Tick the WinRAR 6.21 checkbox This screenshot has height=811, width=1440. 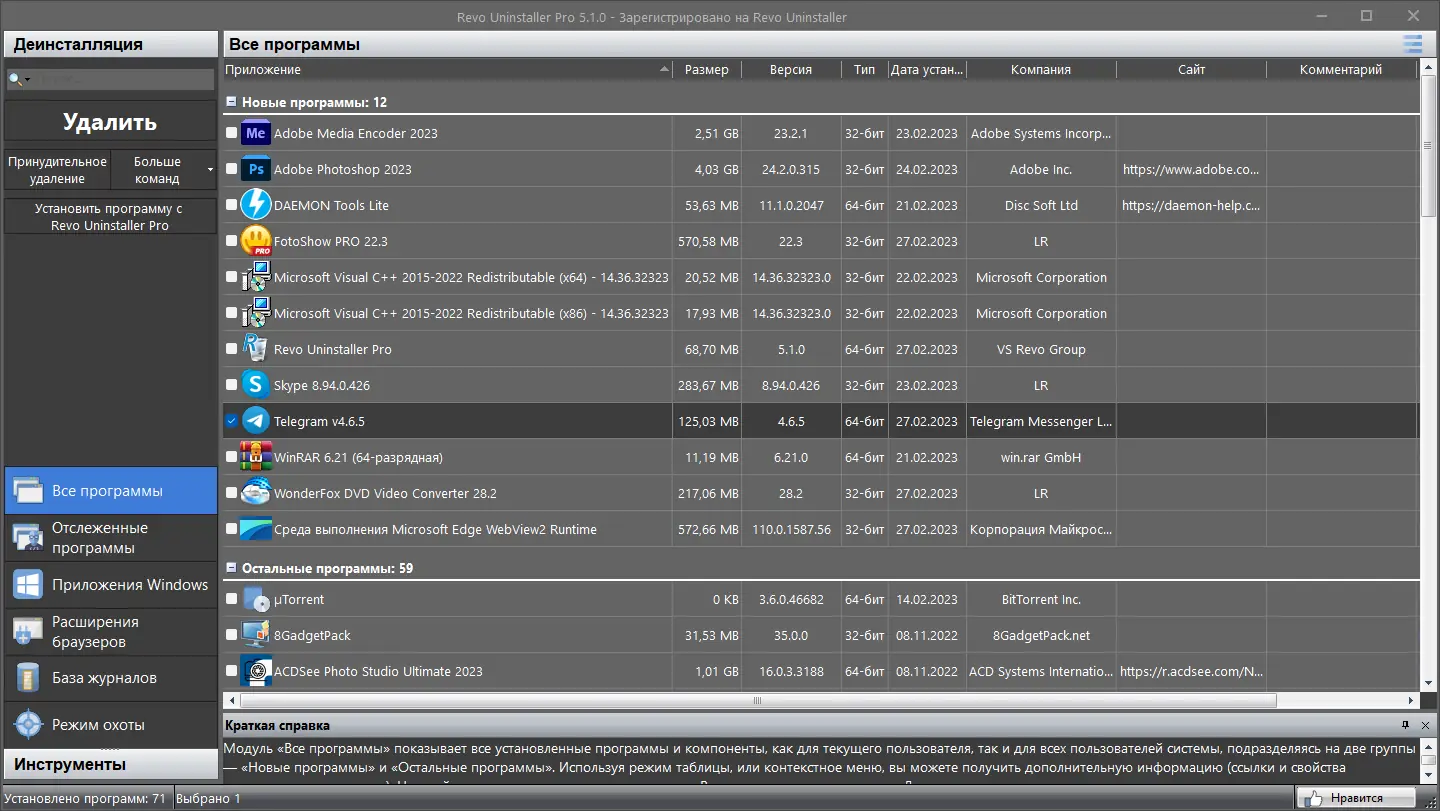[x=232, y=457]
